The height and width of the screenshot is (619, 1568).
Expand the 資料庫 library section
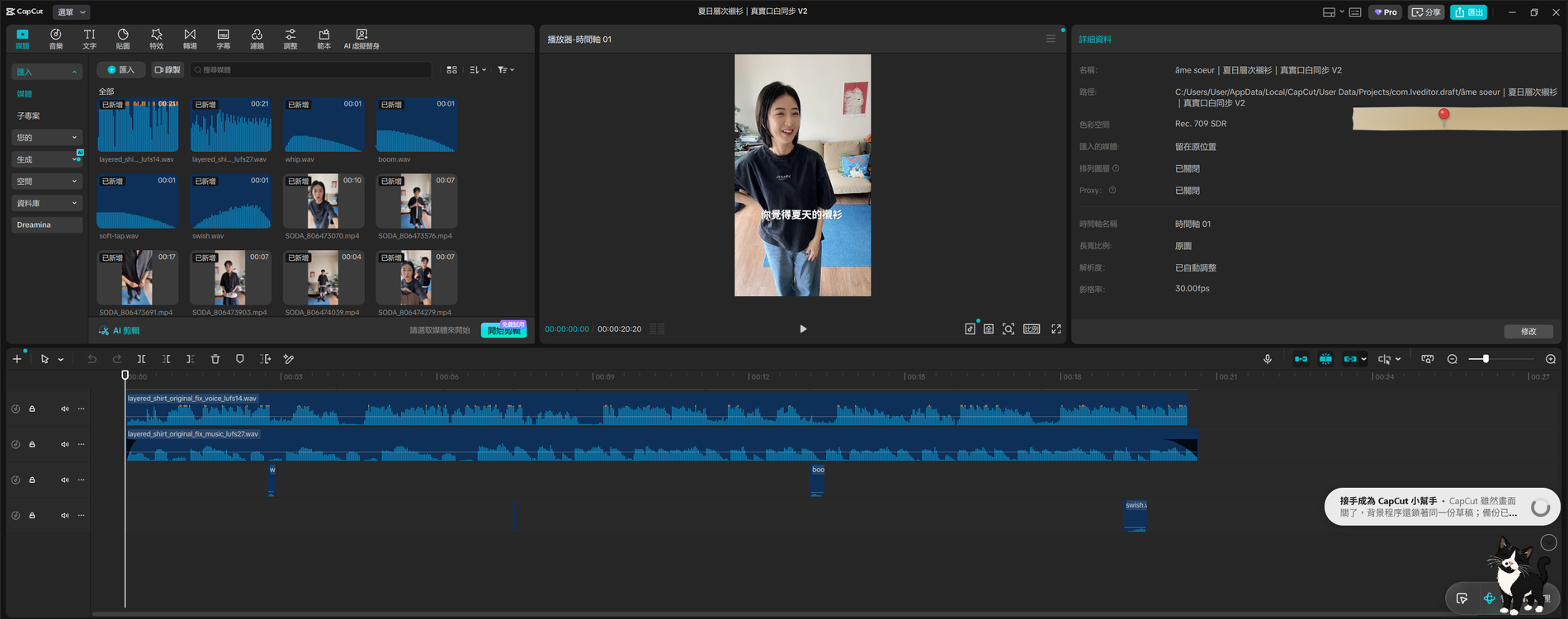(47, 203)
